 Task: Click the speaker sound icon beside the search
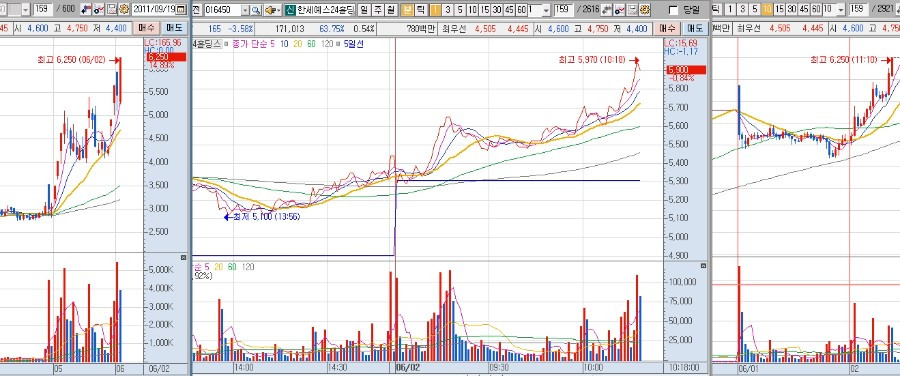[x=272, y=10]
